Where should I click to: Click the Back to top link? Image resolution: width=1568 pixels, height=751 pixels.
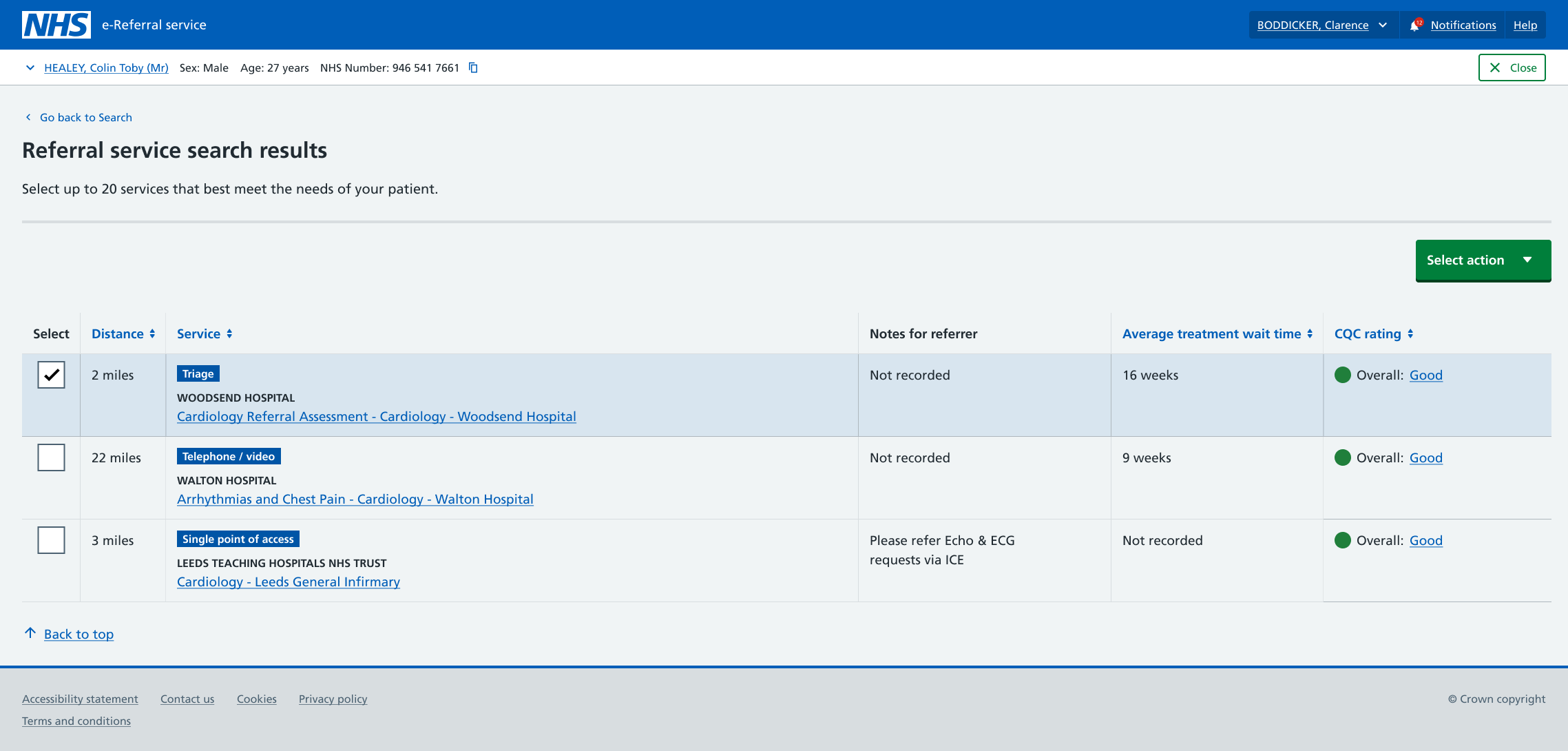pyautogui.click(x=79, y=634)
